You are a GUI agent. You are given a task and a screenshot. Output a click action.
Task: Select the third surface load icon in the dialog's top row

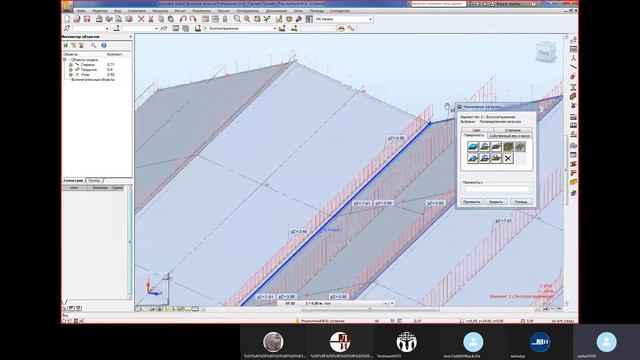[x=496, y=147]
